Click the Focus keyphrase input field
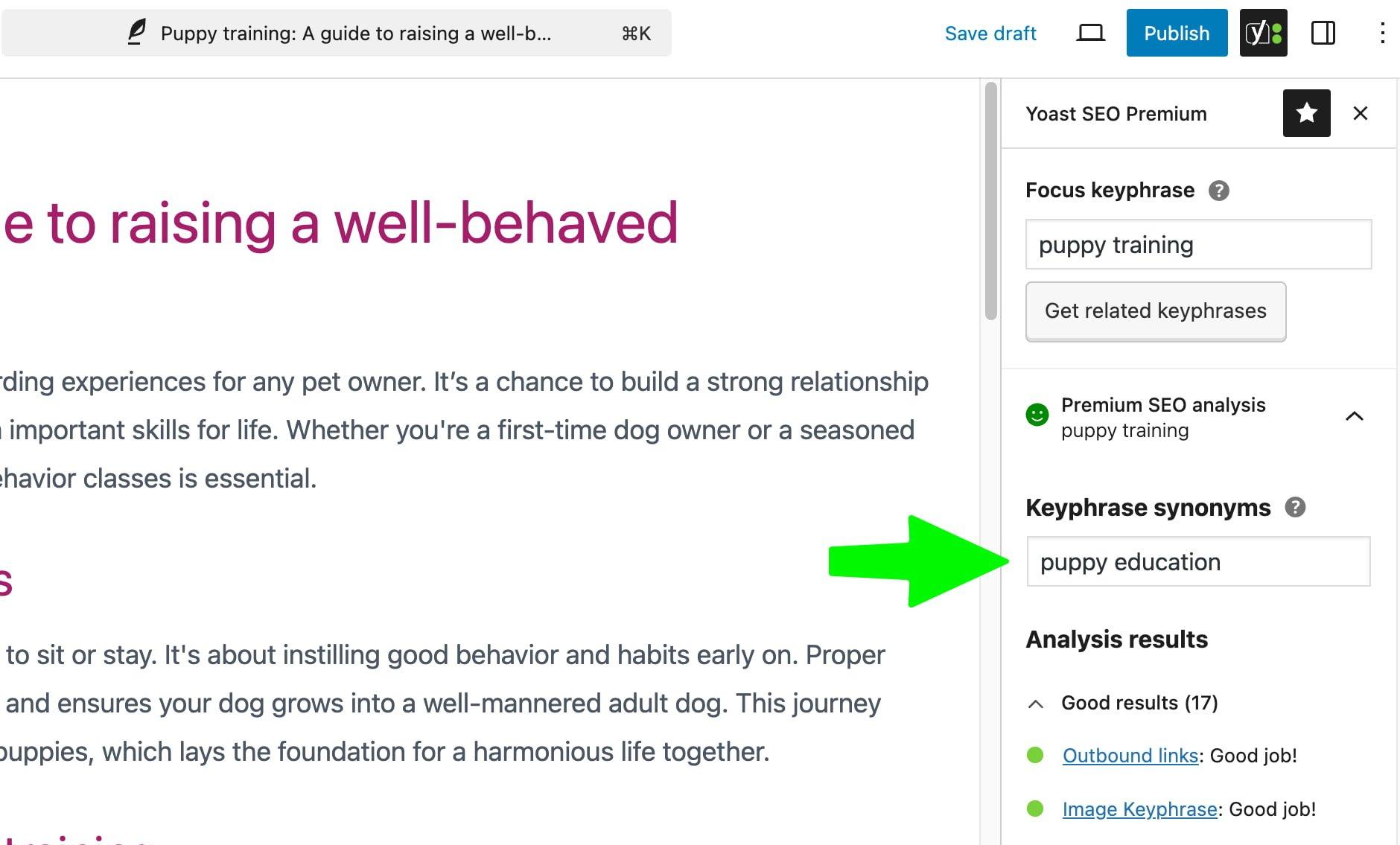Viewport: 1400px width, 845px height. (x=1197, y=245)
